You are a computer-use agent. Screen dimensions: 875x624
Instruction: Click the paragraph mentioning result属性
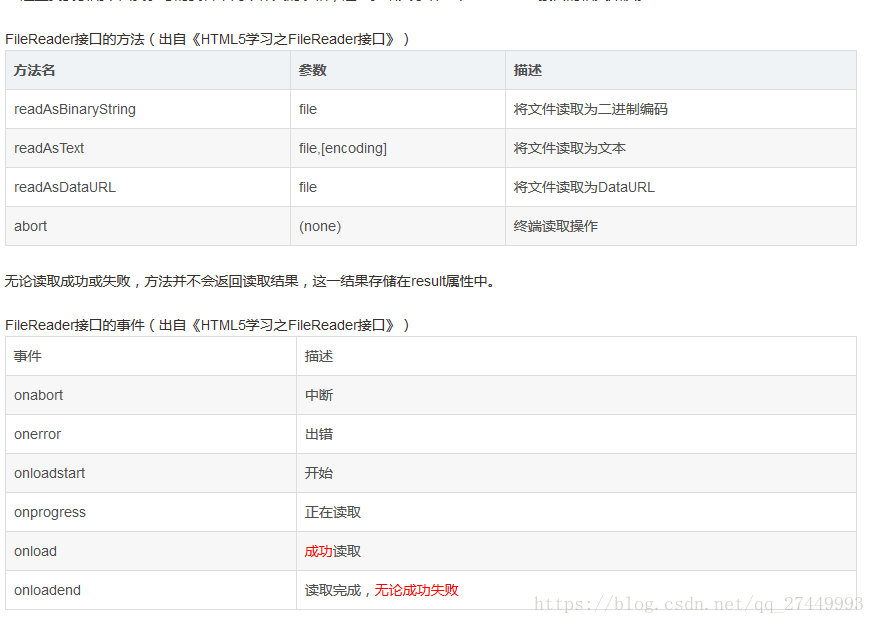[249, 281]
